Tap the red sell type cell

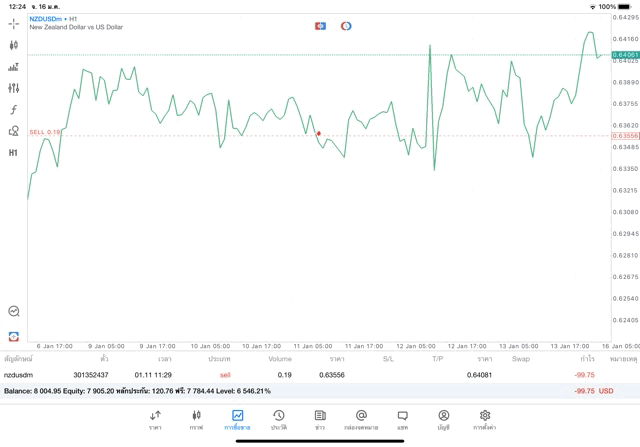click(x=225, y=375)
